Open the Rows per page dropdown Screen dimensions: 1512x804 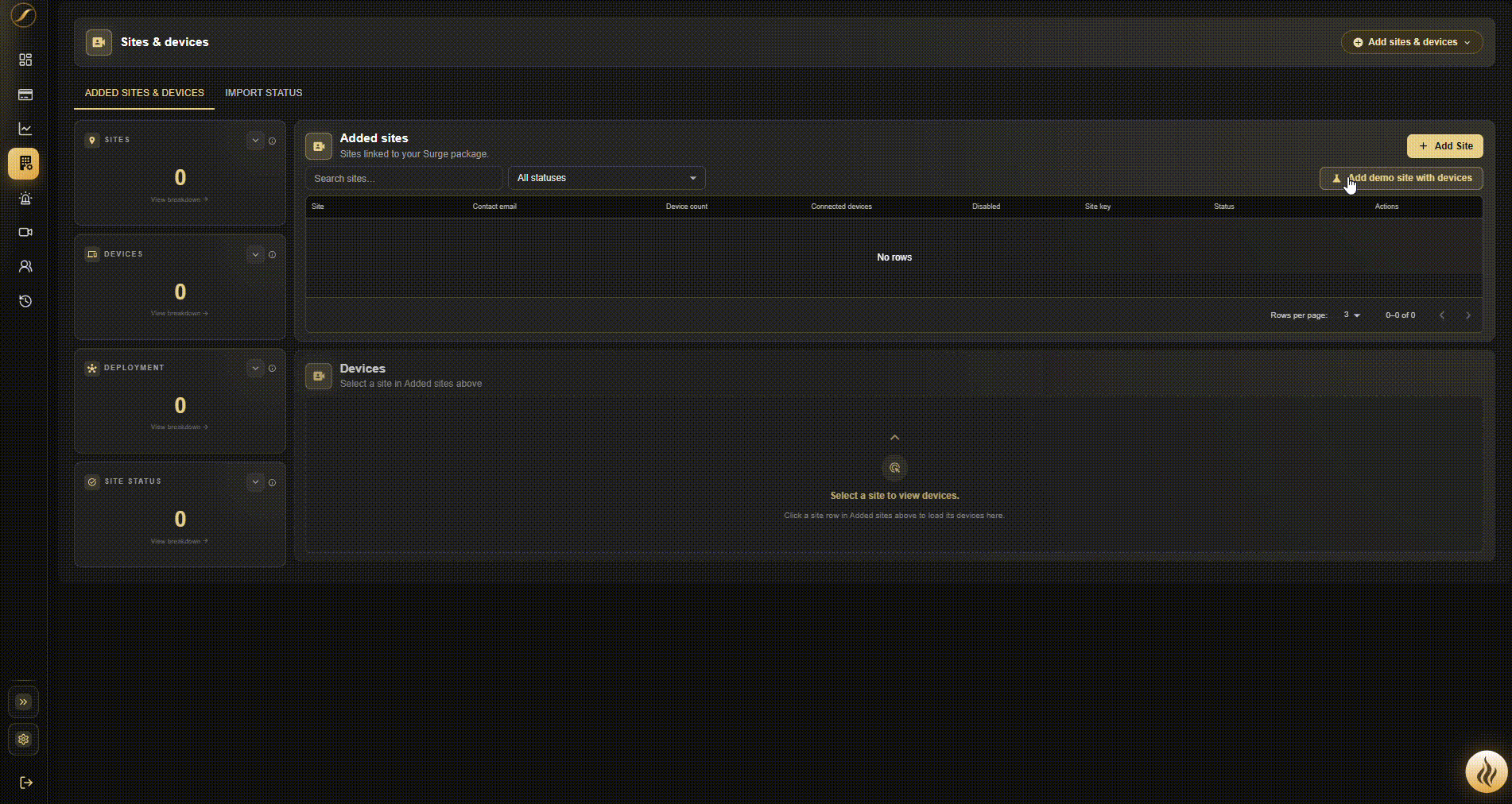1351,315
